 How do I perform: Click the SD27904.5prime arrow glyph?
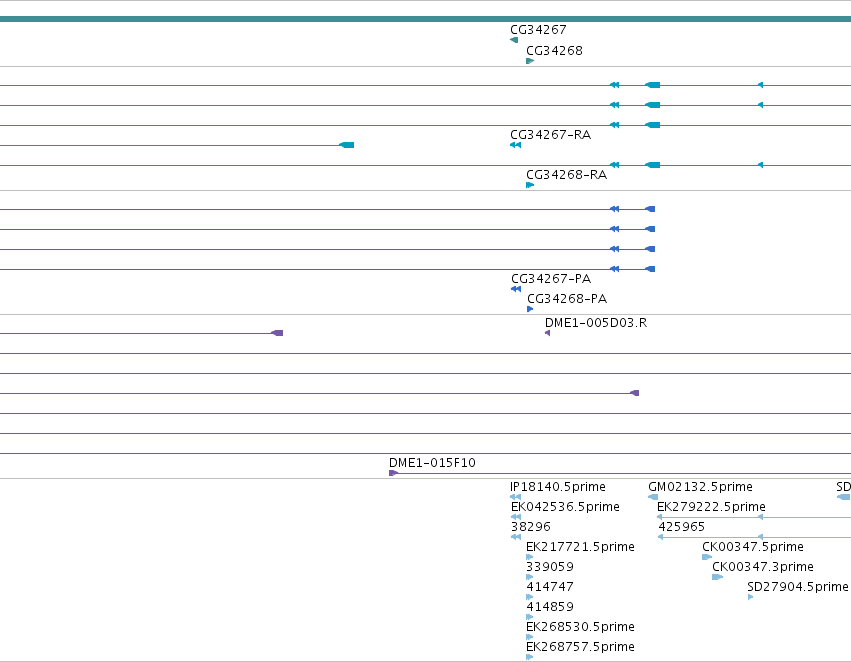tap(751, 597)
